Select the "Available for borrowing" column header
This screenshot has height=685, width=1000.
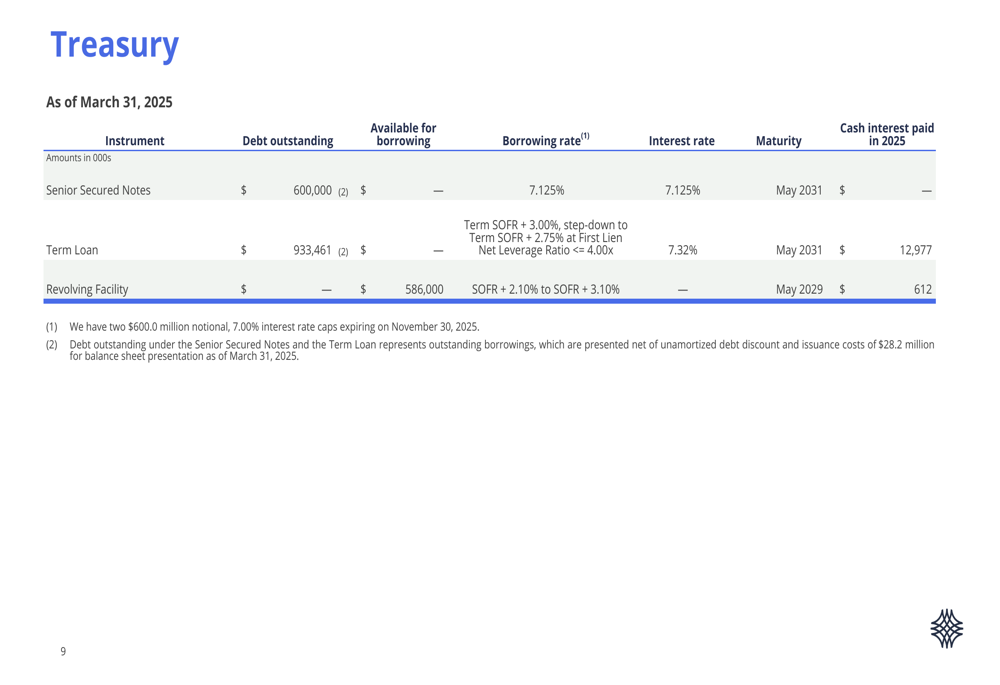click(403, 135)
